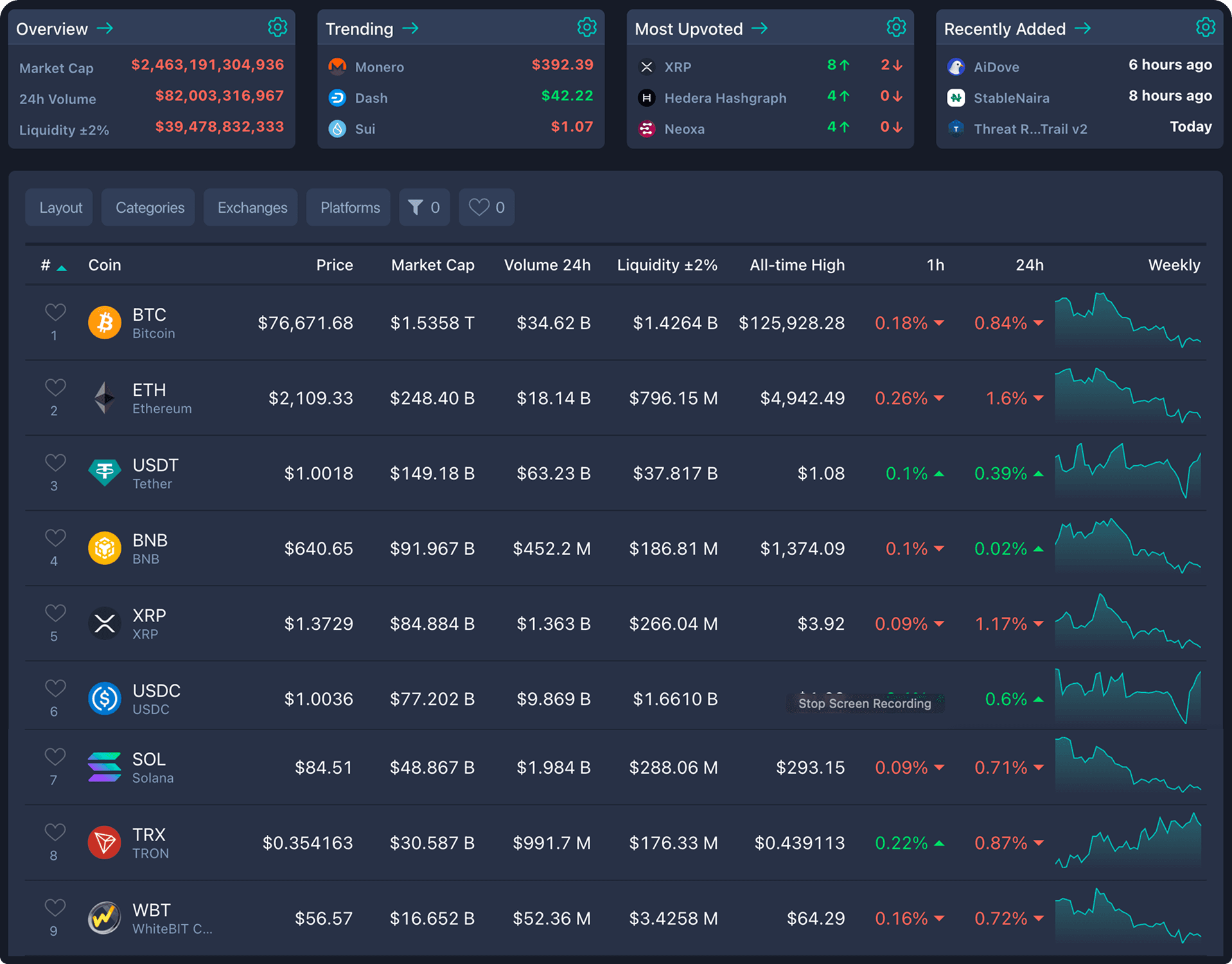This screenshot has height=964, width=1232.
Task: Open TRON weekly sparkline chart
Action: coord(1127,841)
